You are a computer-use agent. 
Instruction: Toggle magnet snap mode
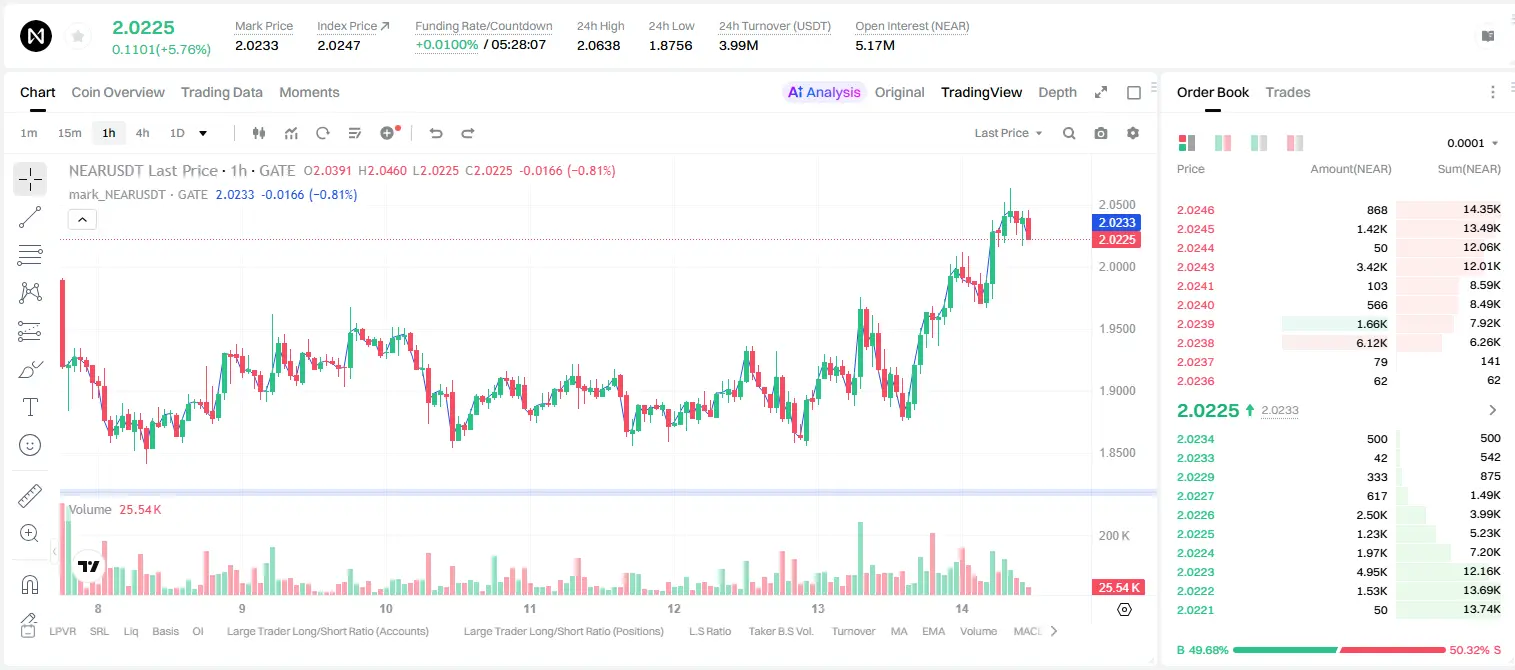click(30, 584)
